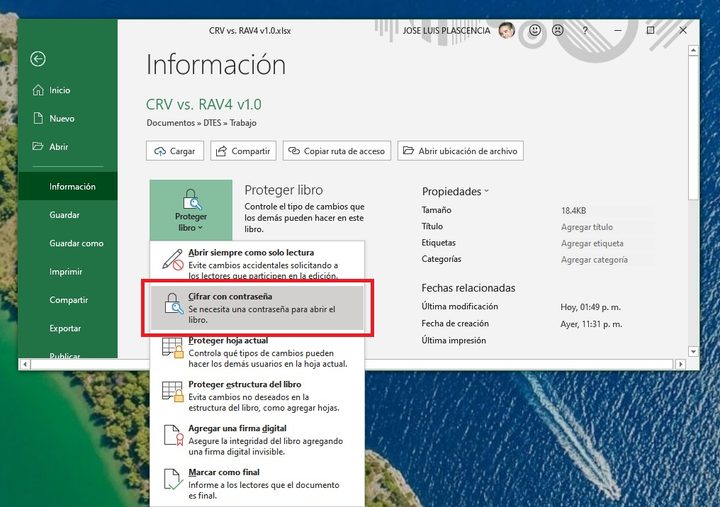Image resolution: width=720 pixels, height=507 pixels.
Task: Click the happy smiley feedback icon
Action: click(534, 30)
